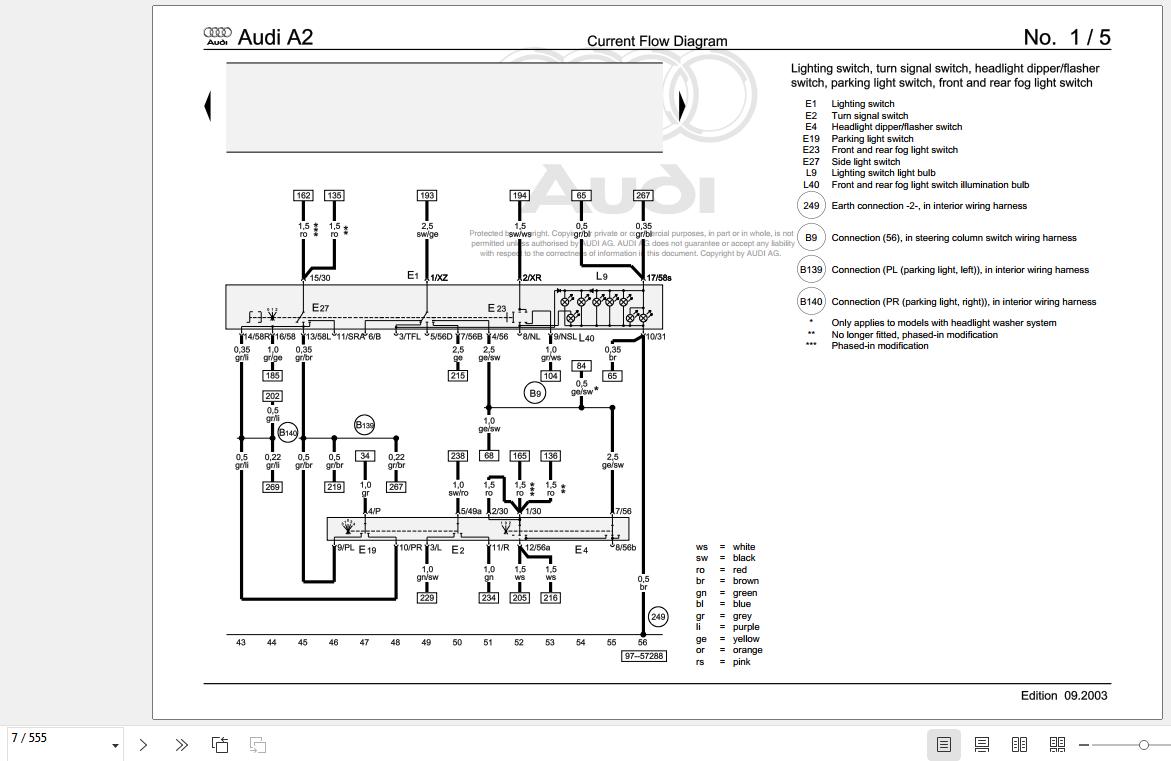1171x761 pixels.
Task: Go to the next page arrow
Action: coord(143,745)
